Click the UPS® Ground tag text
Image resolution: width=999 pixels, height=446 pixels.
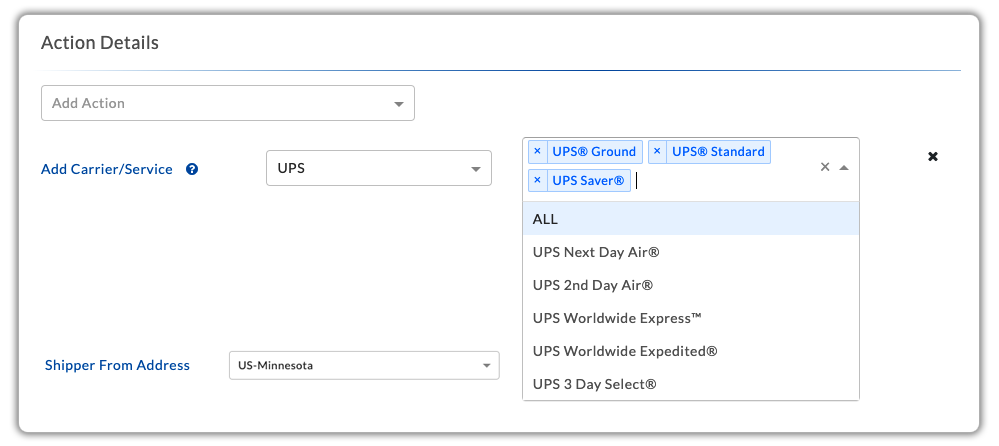[594, 152]
